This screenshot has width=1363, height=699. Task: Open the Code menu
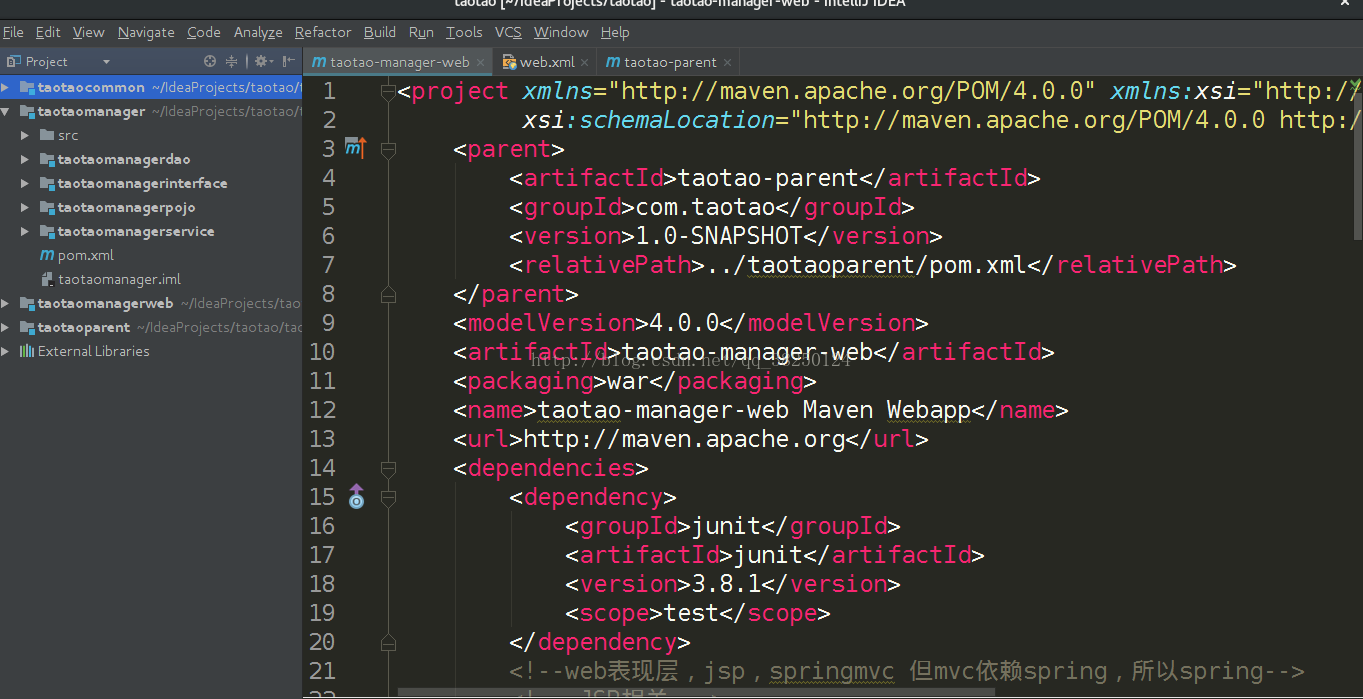(204, 32)
